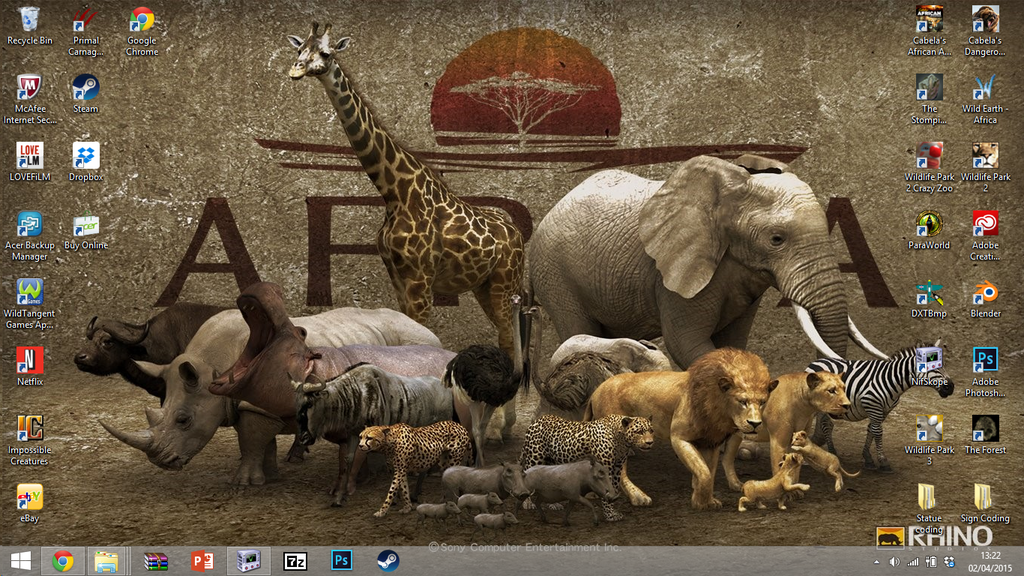Select the Blender desktop shortcut

pos(985,293)
